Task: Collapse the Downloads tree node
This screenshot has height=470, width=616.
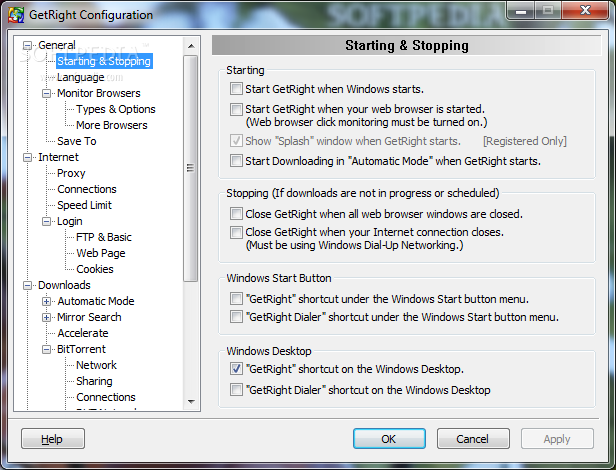Action: 27,285
